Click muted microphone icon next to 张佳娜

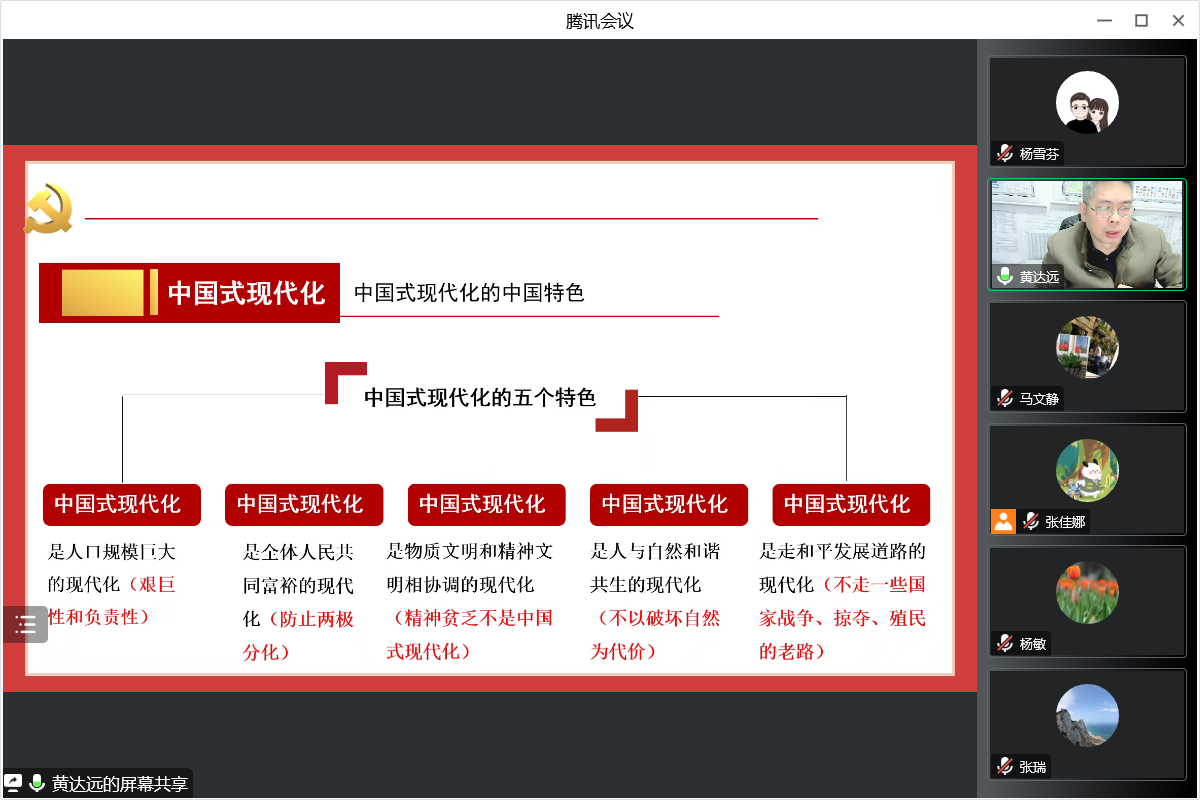click(x=1030, y=521)
